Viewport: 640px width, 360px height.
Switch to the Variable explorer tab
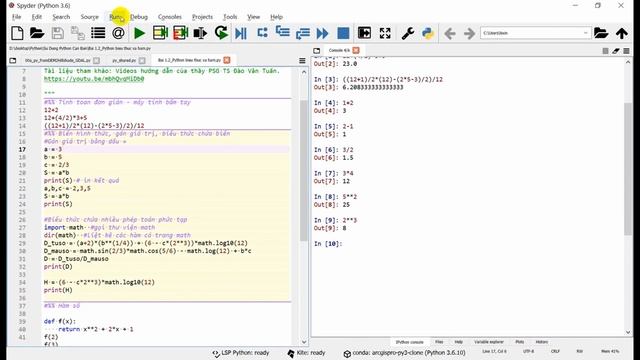(x=489, y=342)
